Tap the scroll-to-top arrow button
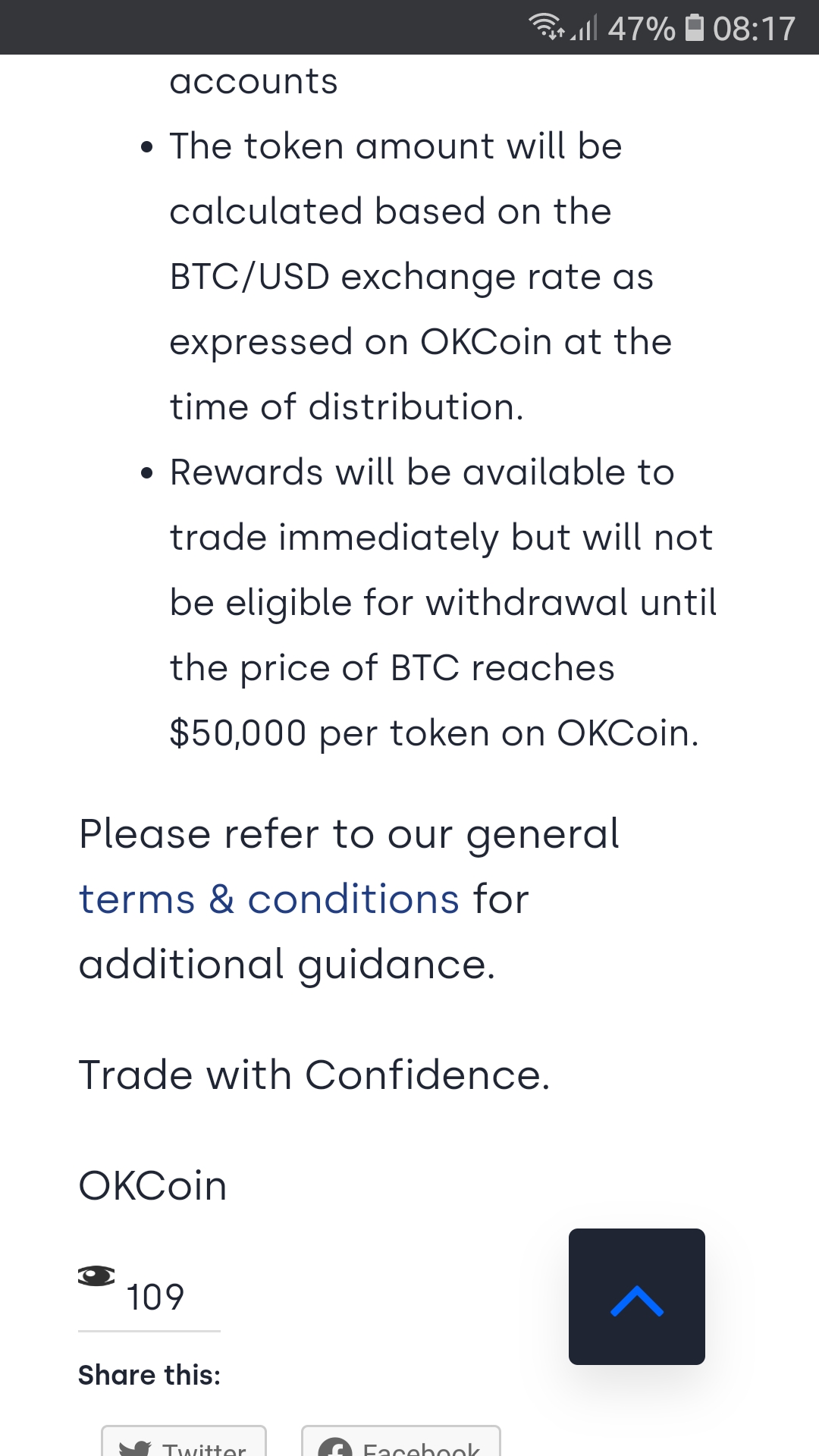The height and width of the screenshot is (1456, 819). [x=637, y=1296]
